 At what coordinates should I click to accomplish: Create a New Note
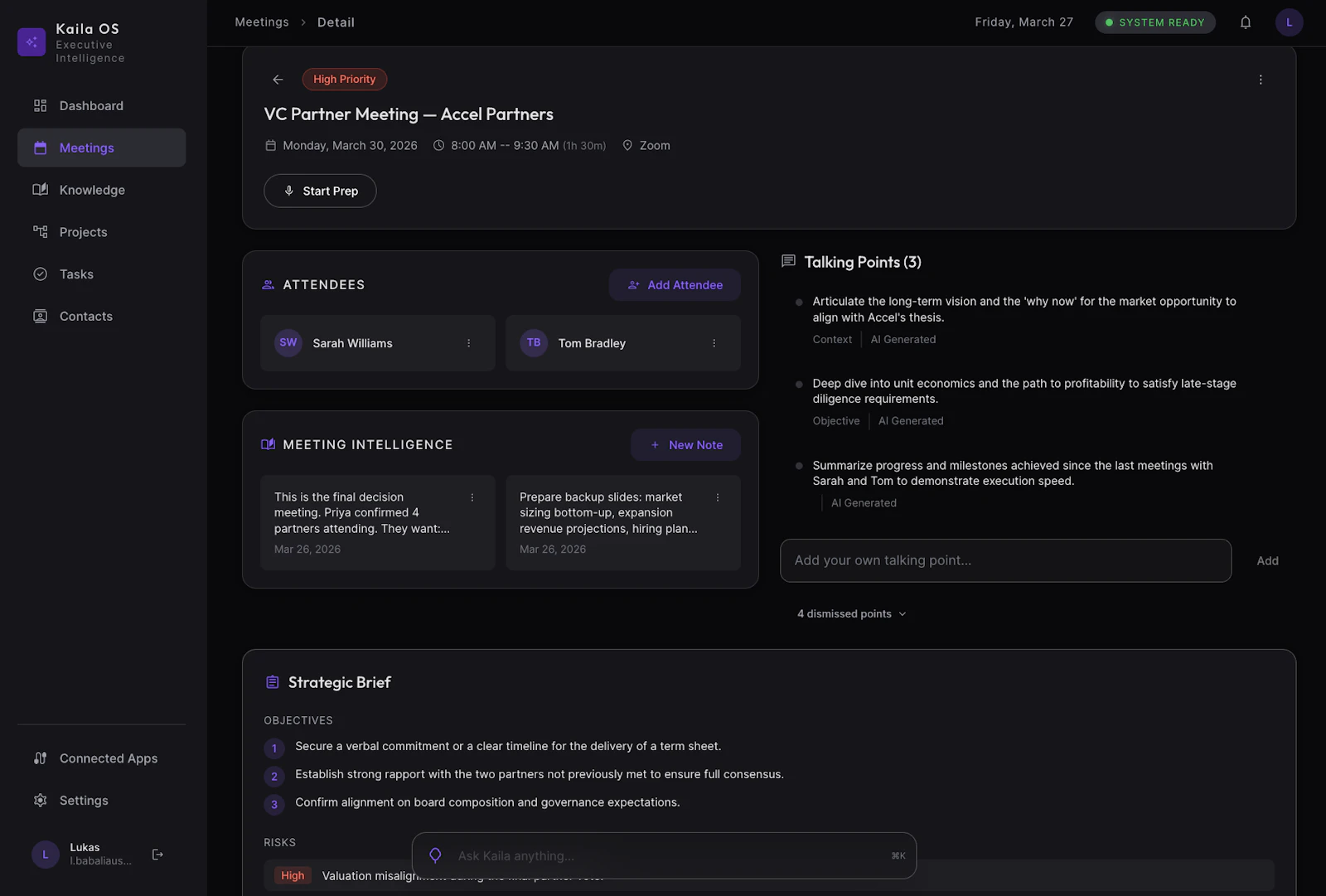[685, 445]
